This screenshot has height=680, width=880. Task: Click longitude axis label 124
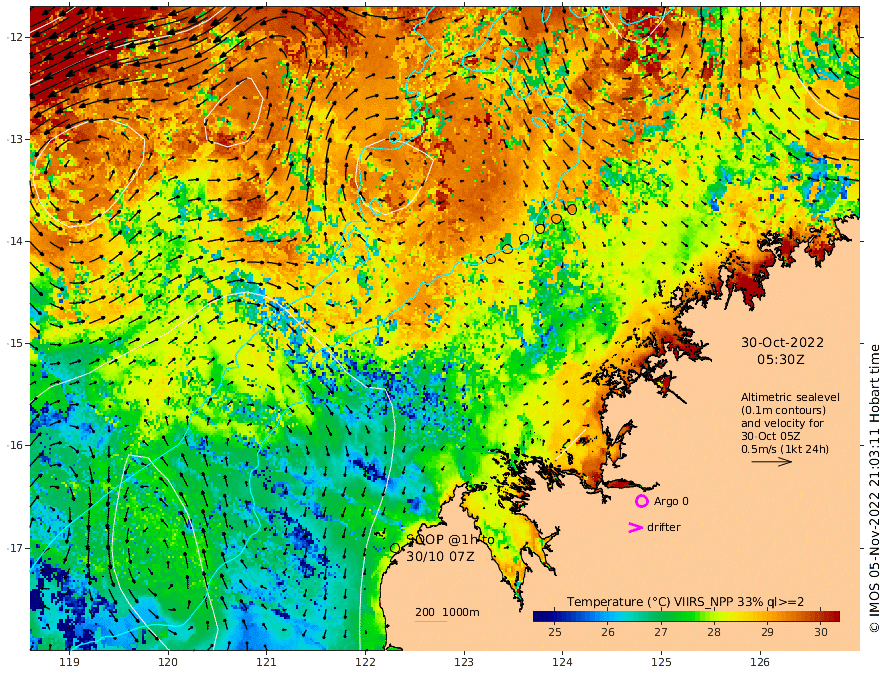coord(562,663)
